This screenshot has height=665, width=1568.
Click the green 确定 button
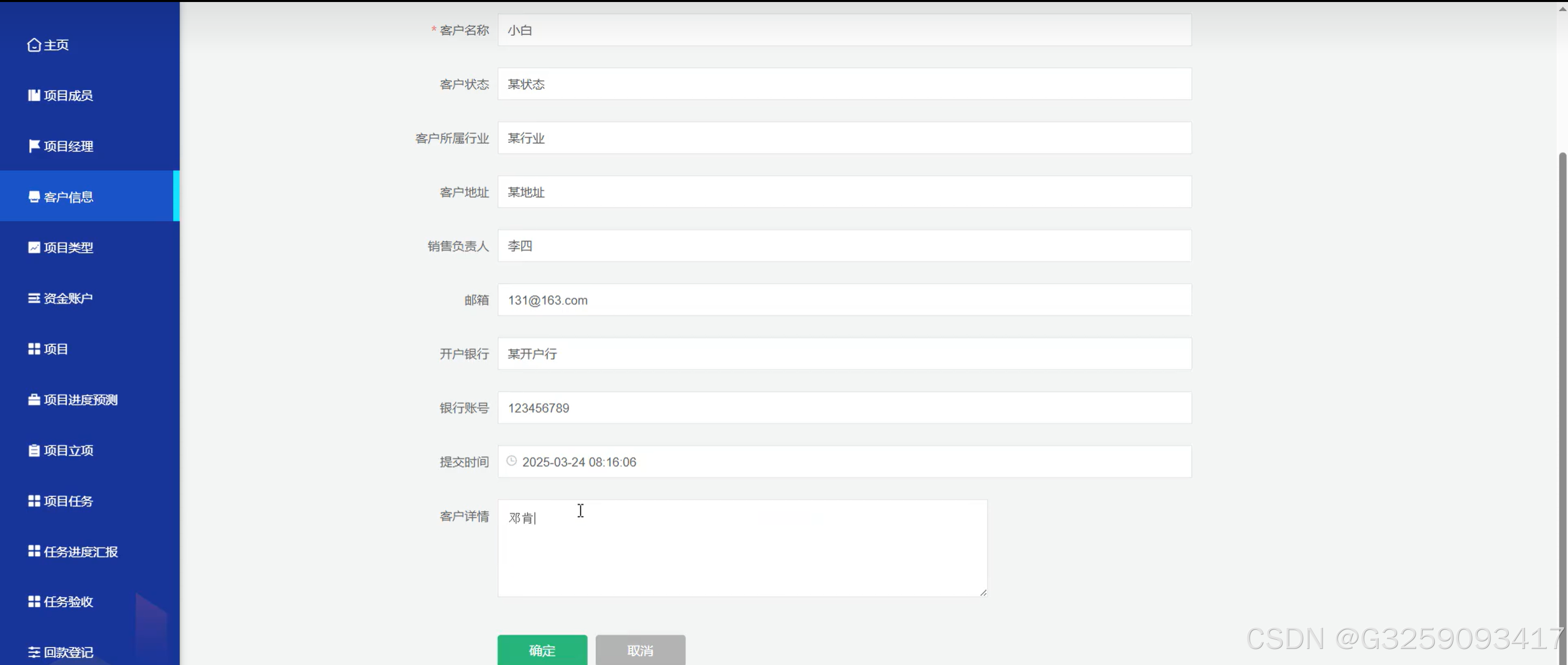coord(542,650)
